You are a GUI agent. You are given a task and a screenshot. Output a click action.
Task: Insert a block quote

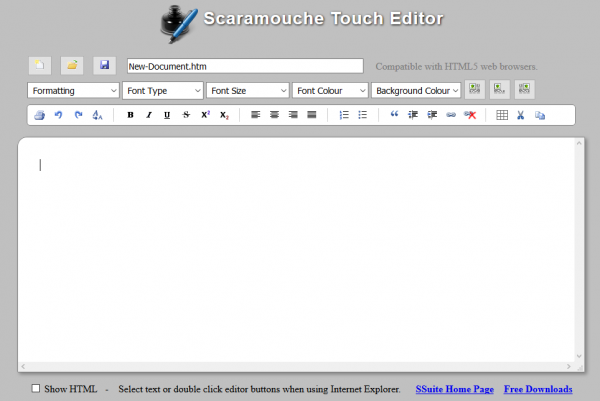pos(394,115)
